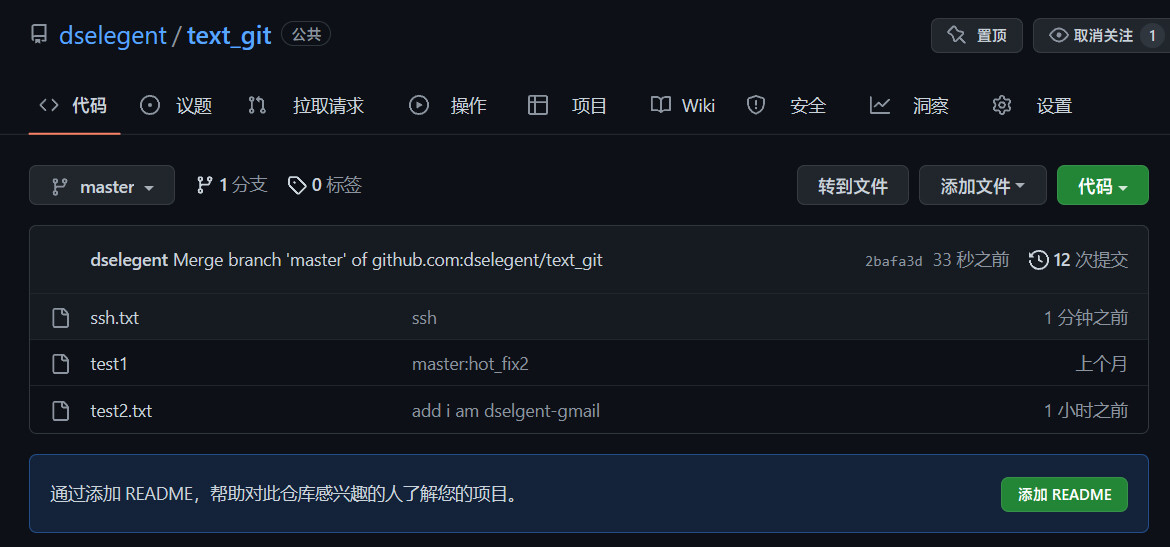Screen dimensions: 1170x547
Task: Click the tag icon beside 0 标签
Action: (x=297, y=186)
